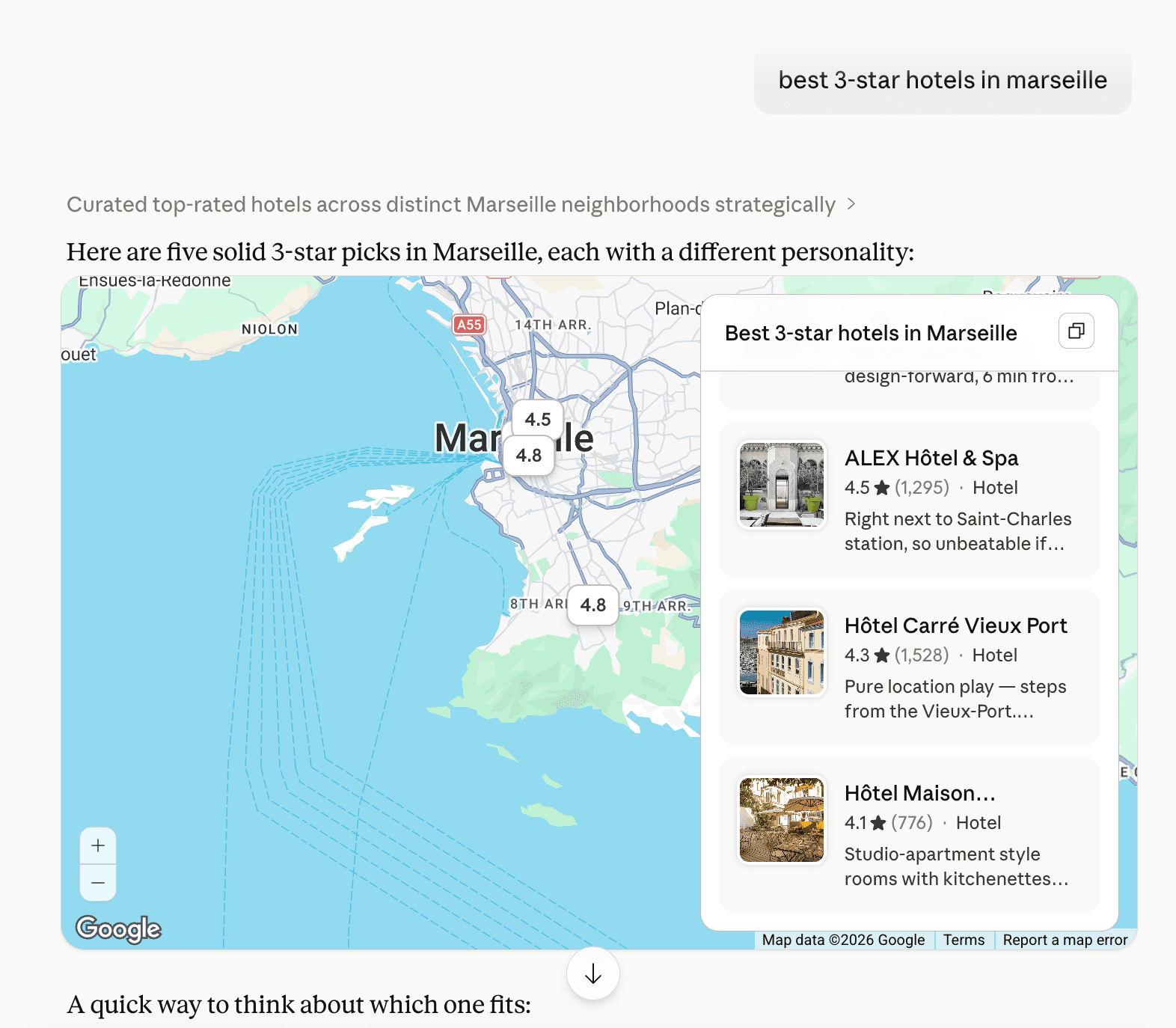Click the Google logo on the map

coord(119,928)
